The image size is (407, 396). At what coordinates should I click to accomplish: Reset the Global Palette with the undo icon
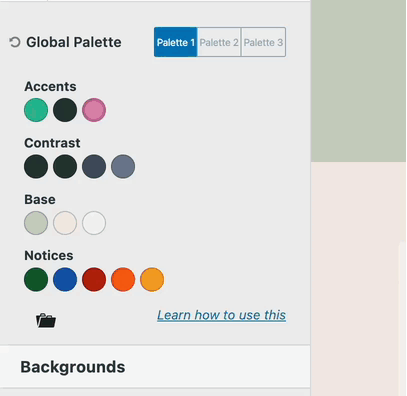pyautogui.click(x=15, y=42)
